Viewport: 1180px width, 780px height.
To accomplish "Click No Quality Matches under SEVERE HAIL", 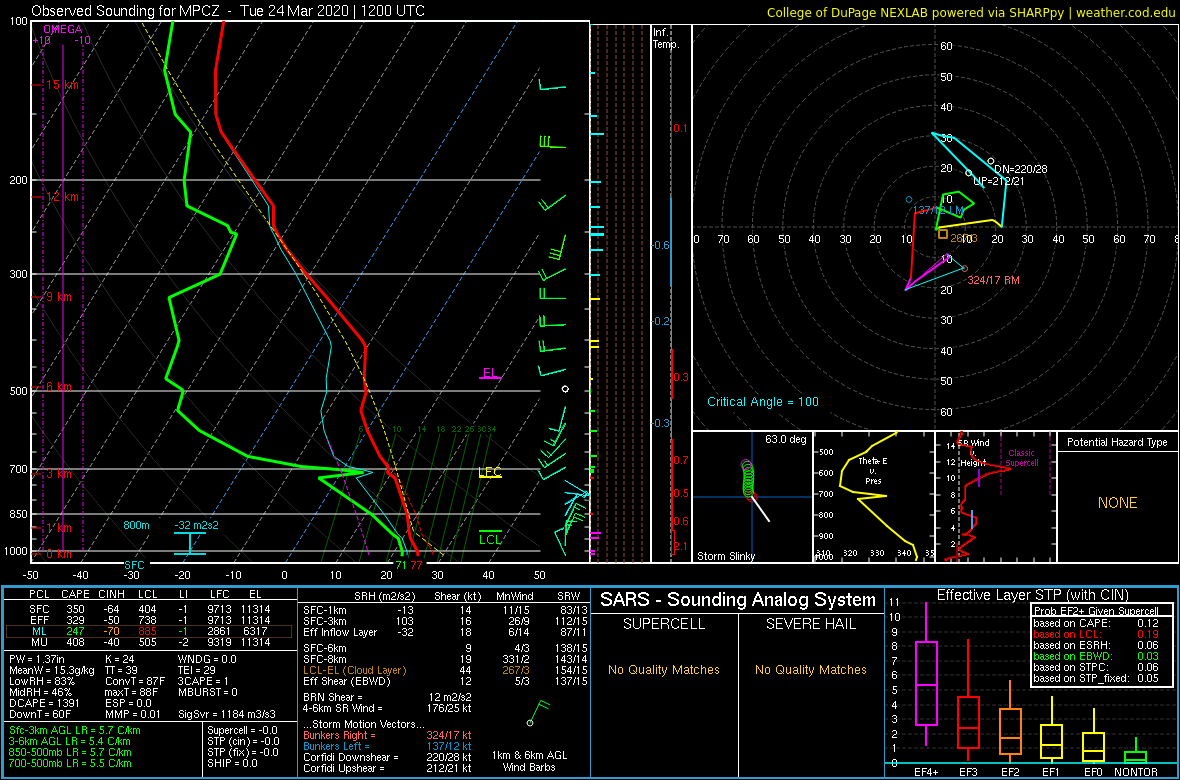I will coord(812,669).
